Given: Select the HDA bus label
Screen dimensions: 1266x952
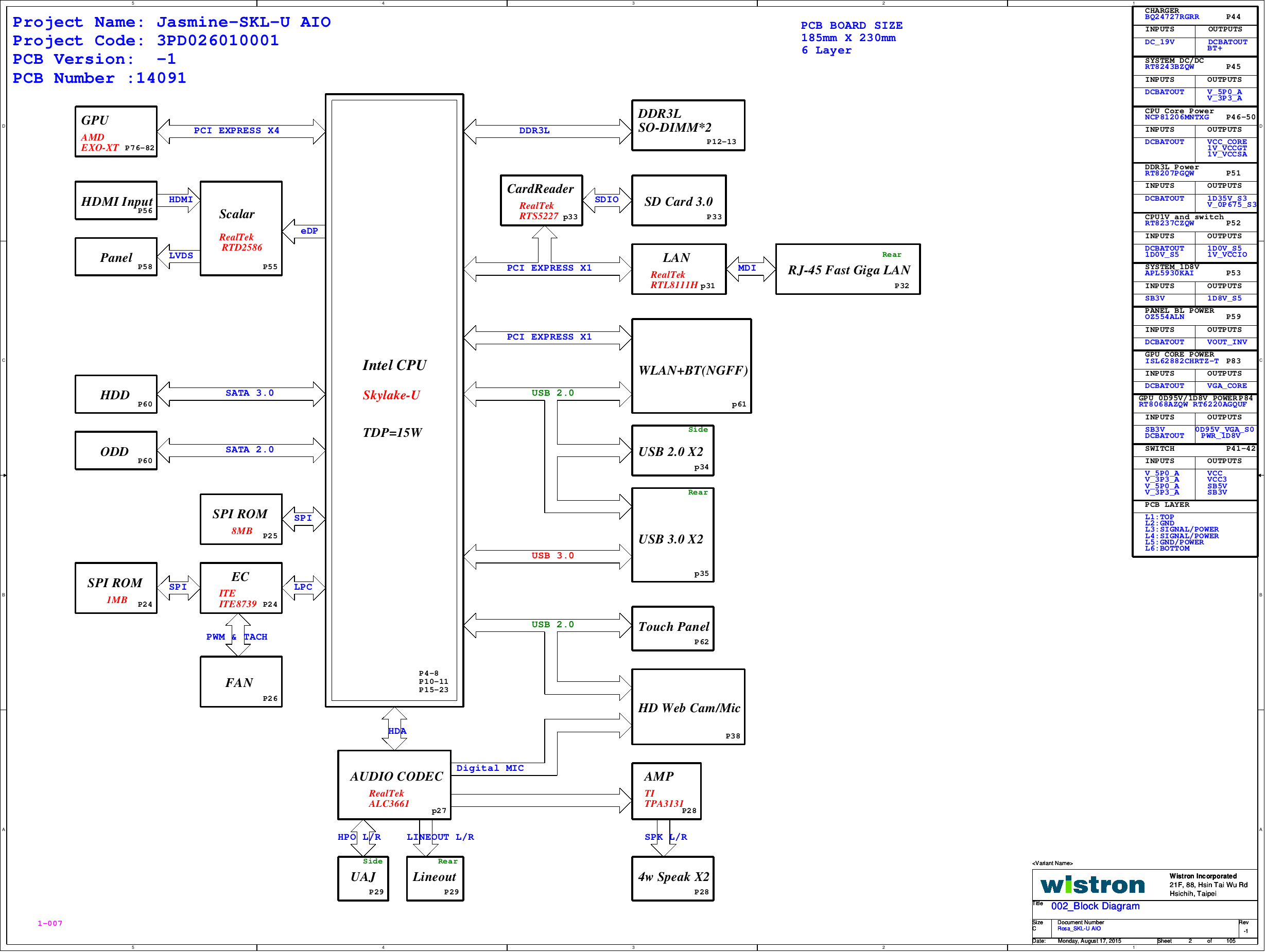Looking at the screenshot, I should 397,731.
